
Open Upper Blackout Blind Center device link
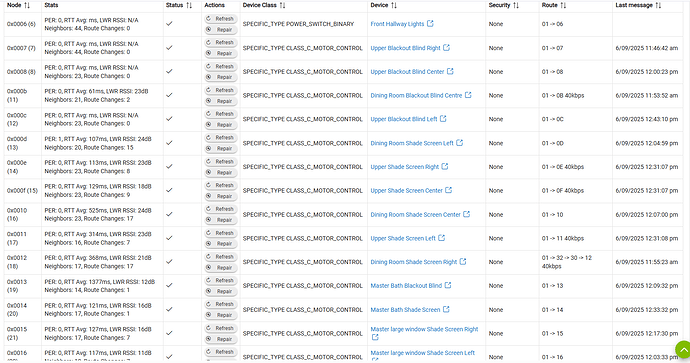tap(407, 72)
